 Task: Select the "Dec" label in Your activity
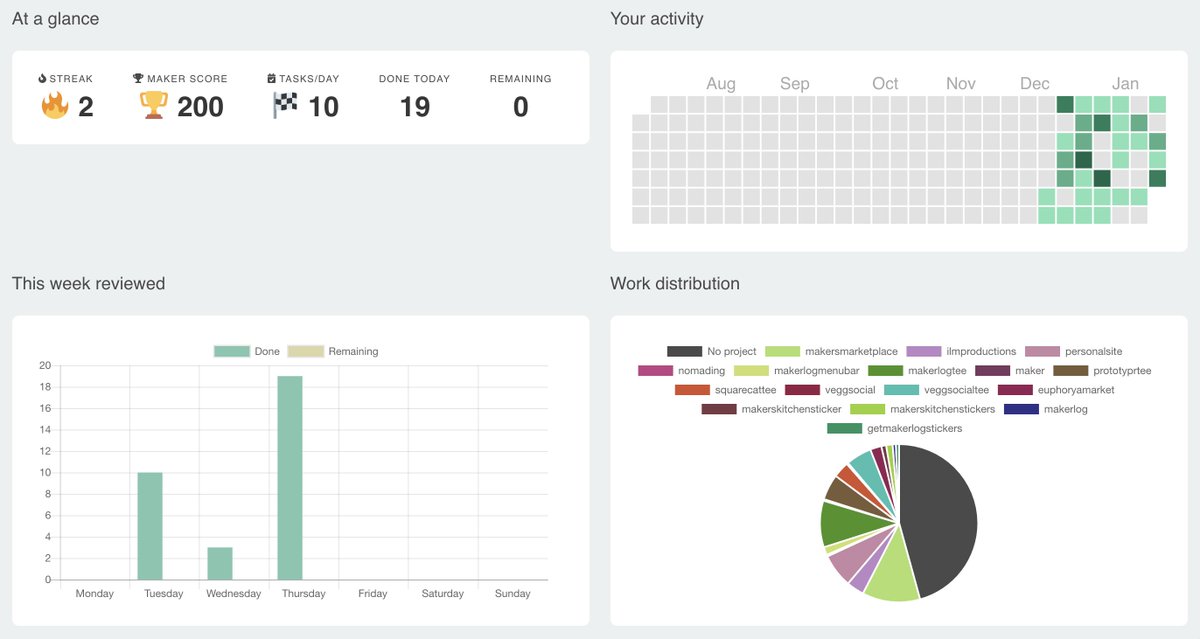1035,83
